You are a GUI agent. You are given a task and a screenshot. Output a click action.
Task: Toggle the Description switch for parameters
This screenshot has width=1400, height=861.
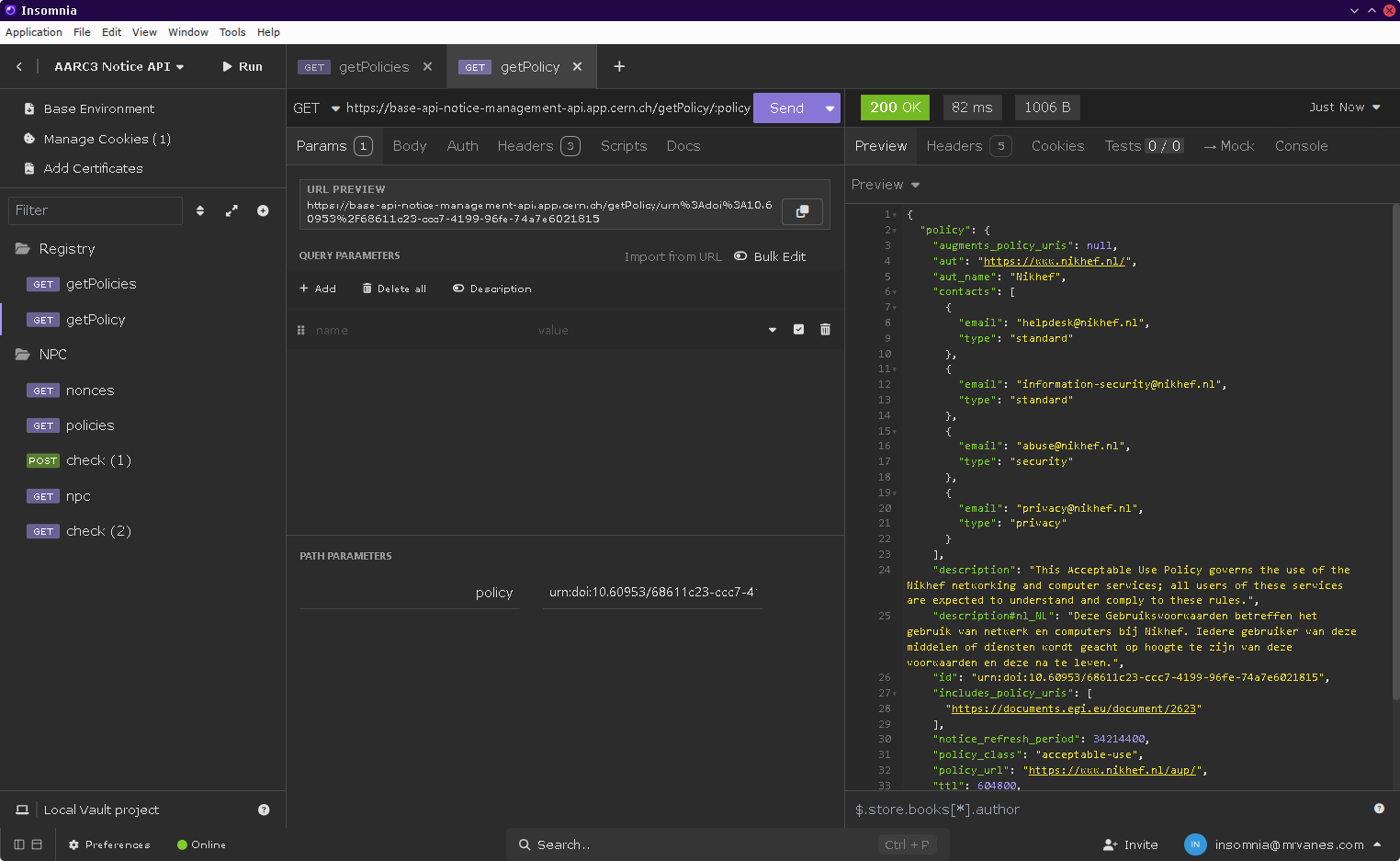coord(458,289)
